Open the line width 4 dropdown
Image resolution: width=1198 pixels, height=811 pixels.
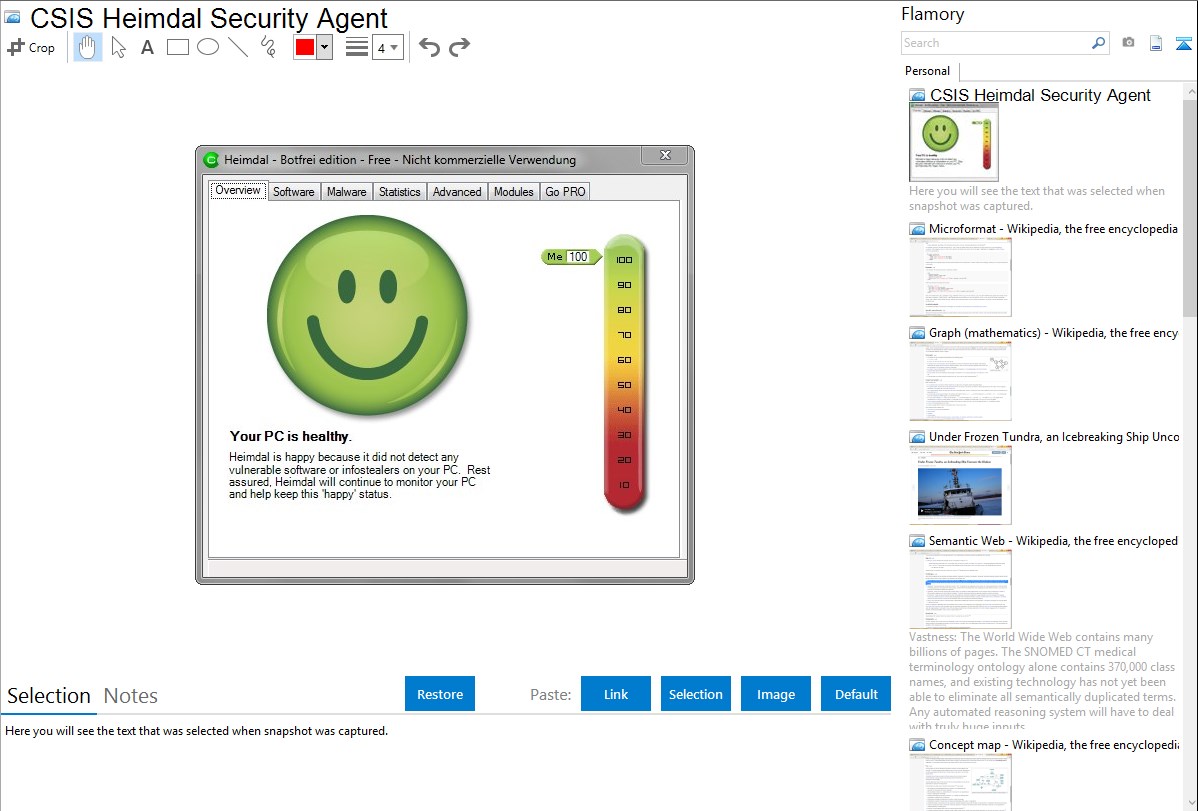tap(388, 47)
